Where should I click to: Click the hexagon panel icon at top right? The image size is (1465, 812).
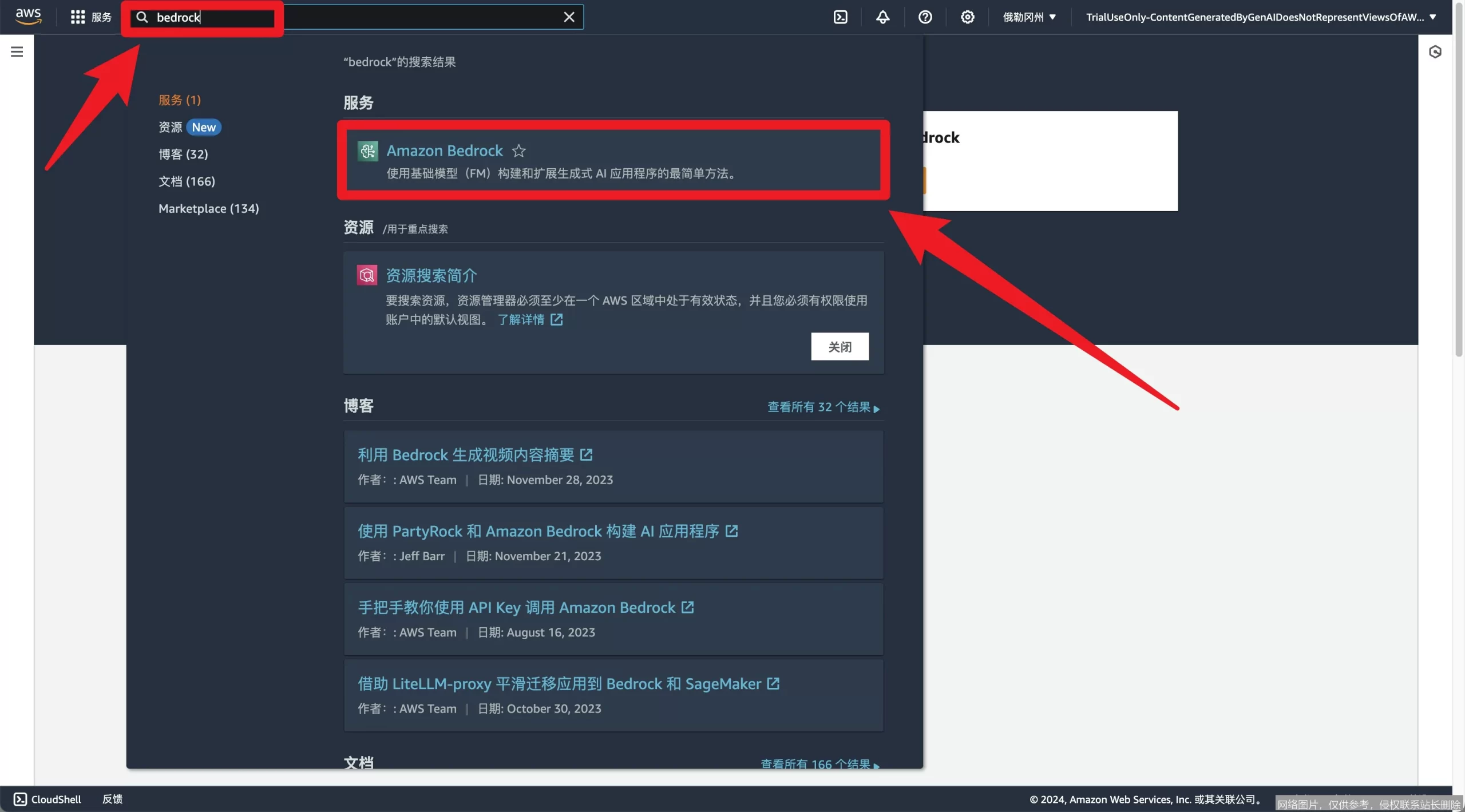pyautogui.click(x=1435, y=52)
